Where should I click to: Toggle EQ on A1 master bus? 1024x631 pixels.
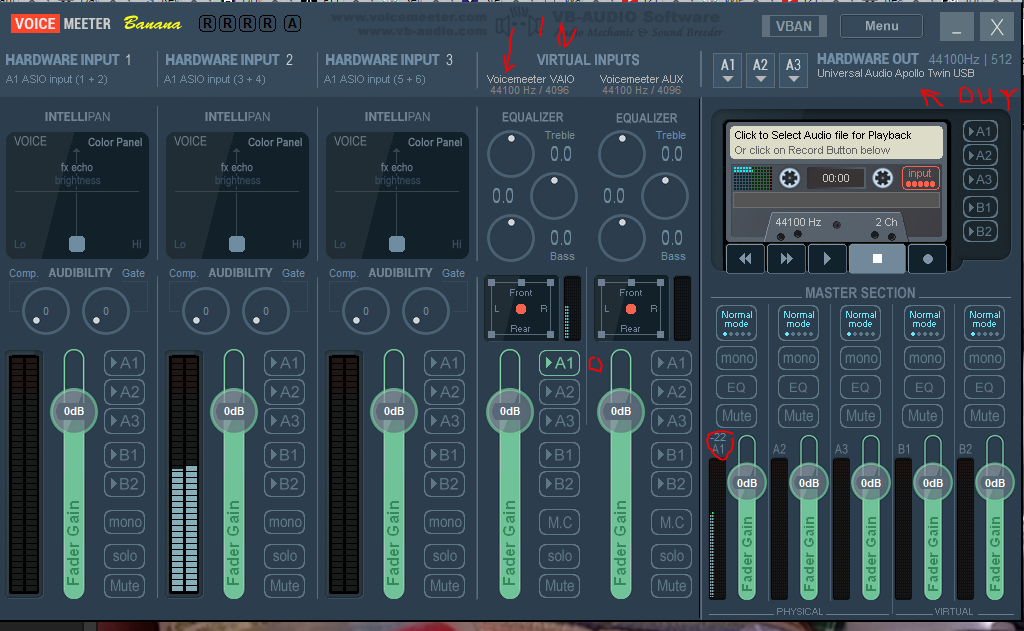coord(736,387)
